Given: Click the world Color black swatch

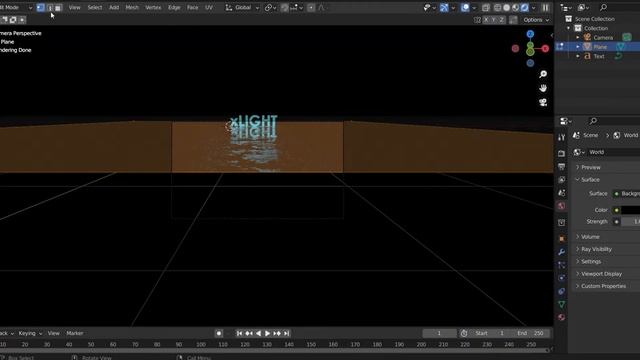Looking at the screenshot, I should click(x=630, y=210).
